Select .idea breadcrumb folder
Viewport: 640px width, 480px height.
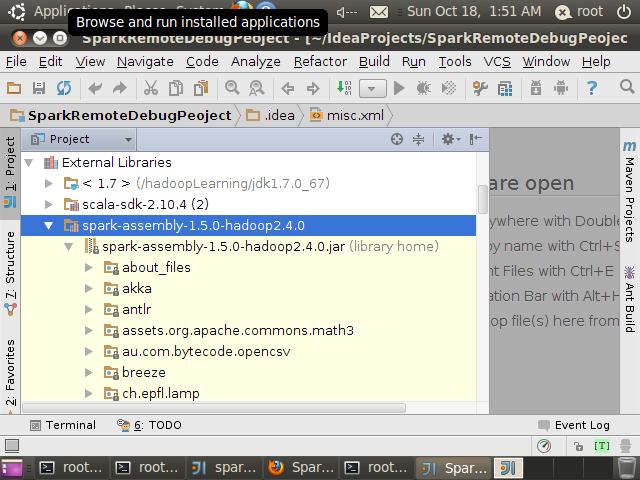270,116
